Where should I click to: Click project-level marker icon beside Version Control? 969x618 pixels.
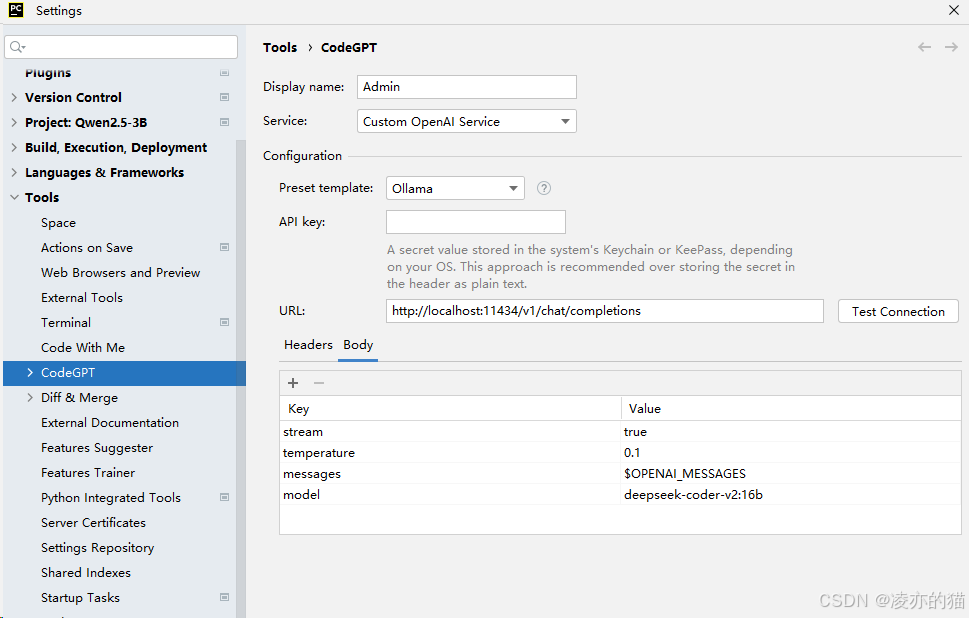click(x=224, y=97)
